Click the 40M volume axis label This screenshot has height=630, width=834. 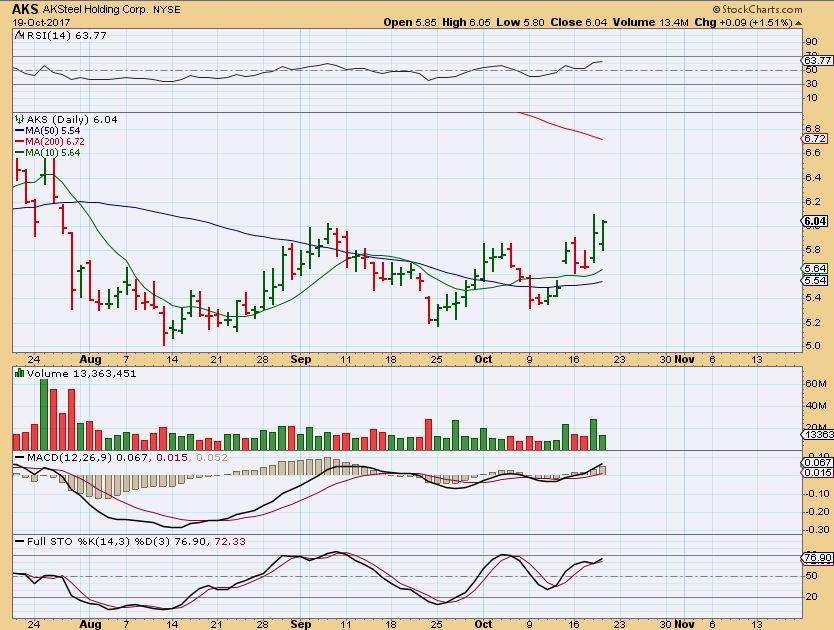coord(816,405)
